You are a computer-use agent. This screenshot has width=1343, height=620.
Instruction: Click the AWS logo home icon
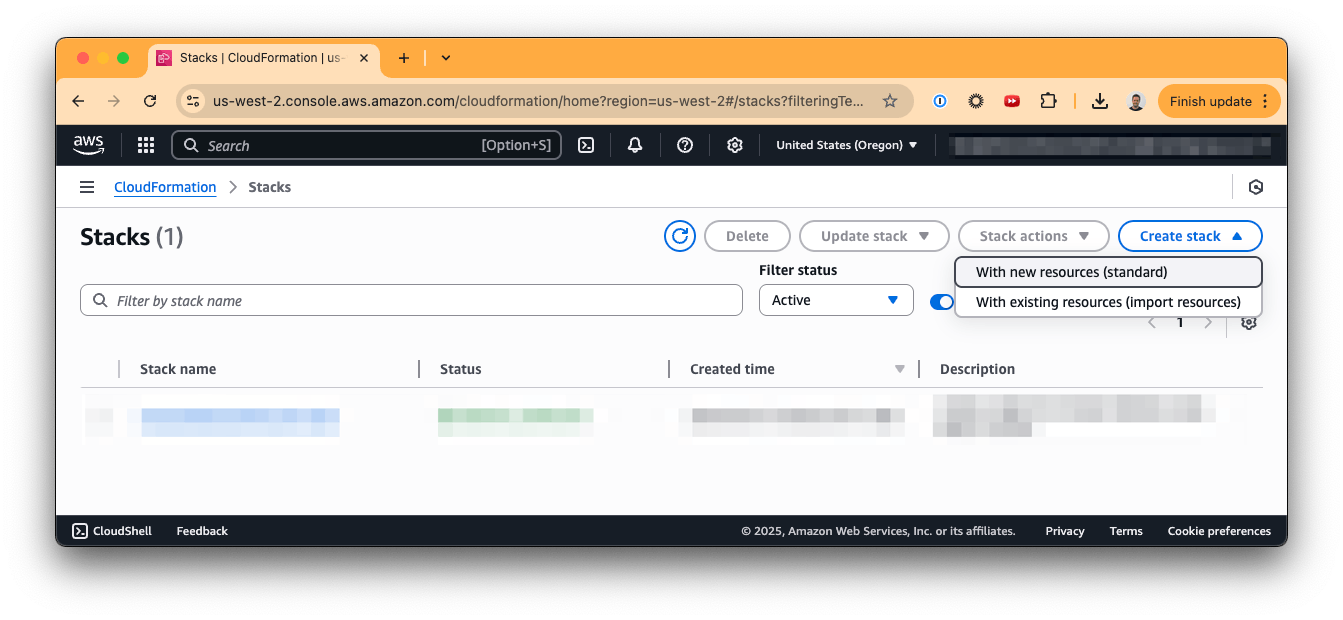point(88,145)
